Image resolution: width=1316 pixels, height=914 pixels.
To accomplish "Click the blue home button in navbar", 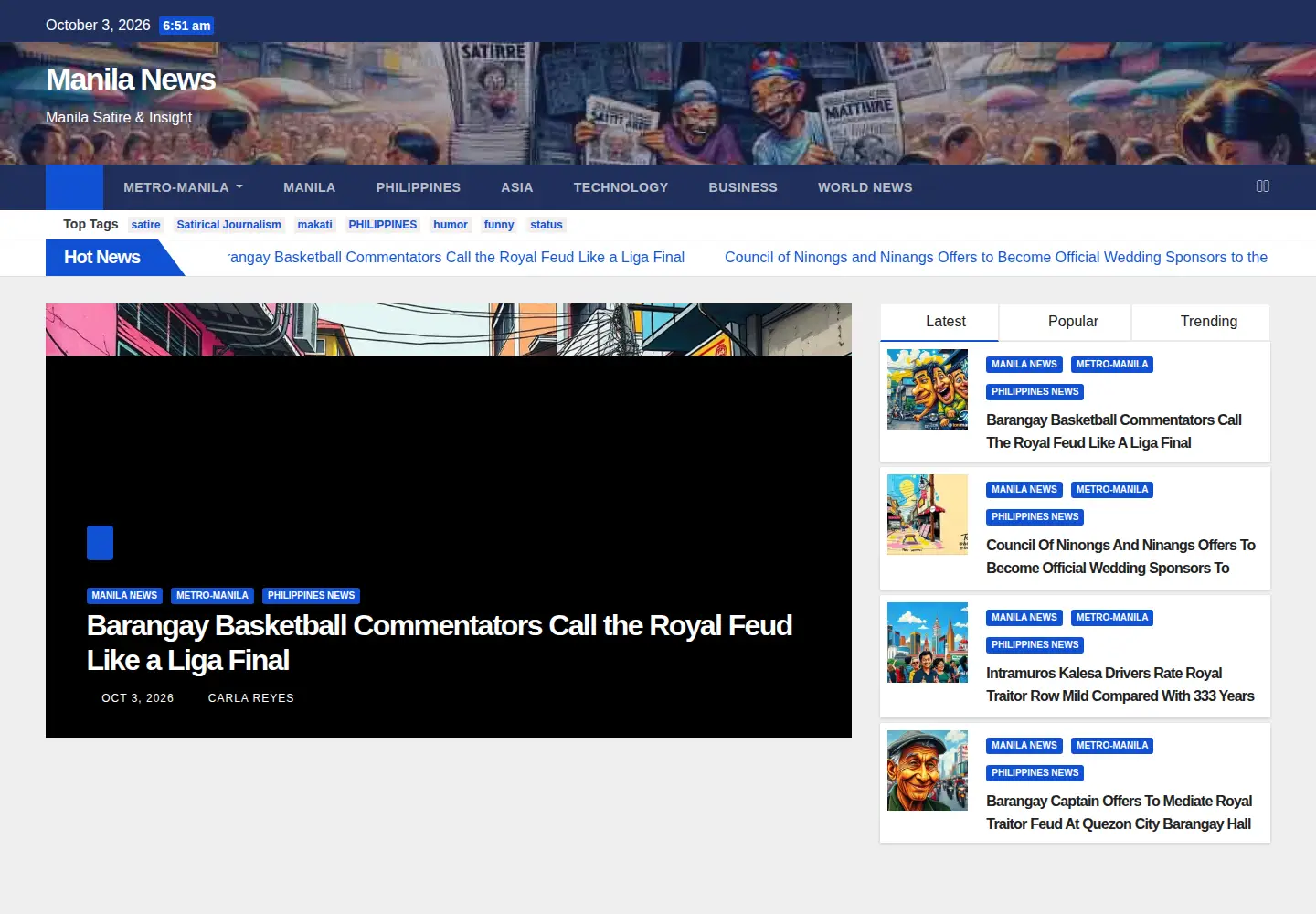I will (74, 187).
